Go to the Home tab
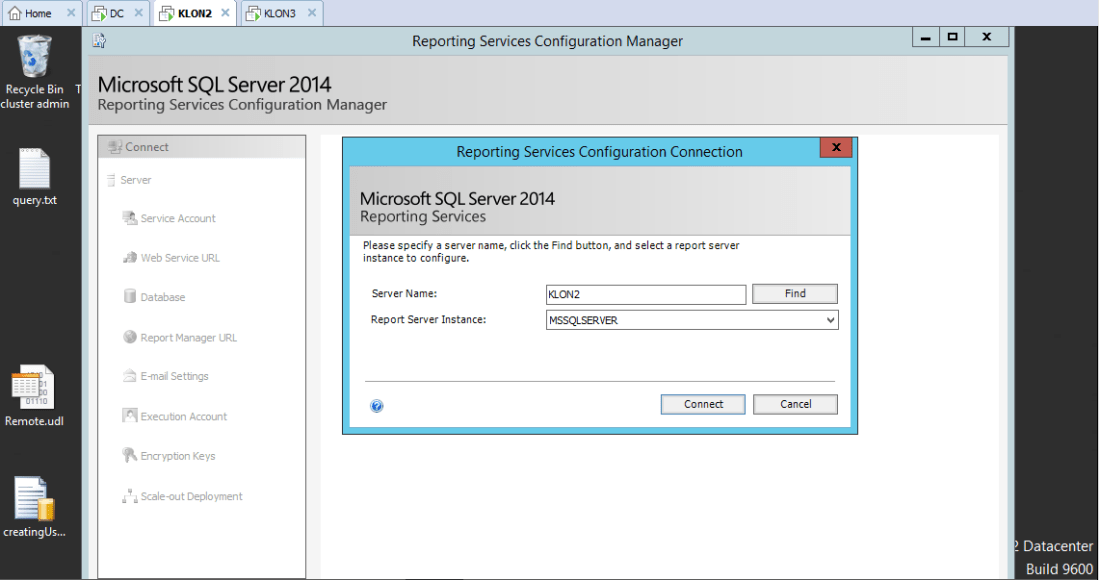Screen dimensions: 1100x580 38,13
